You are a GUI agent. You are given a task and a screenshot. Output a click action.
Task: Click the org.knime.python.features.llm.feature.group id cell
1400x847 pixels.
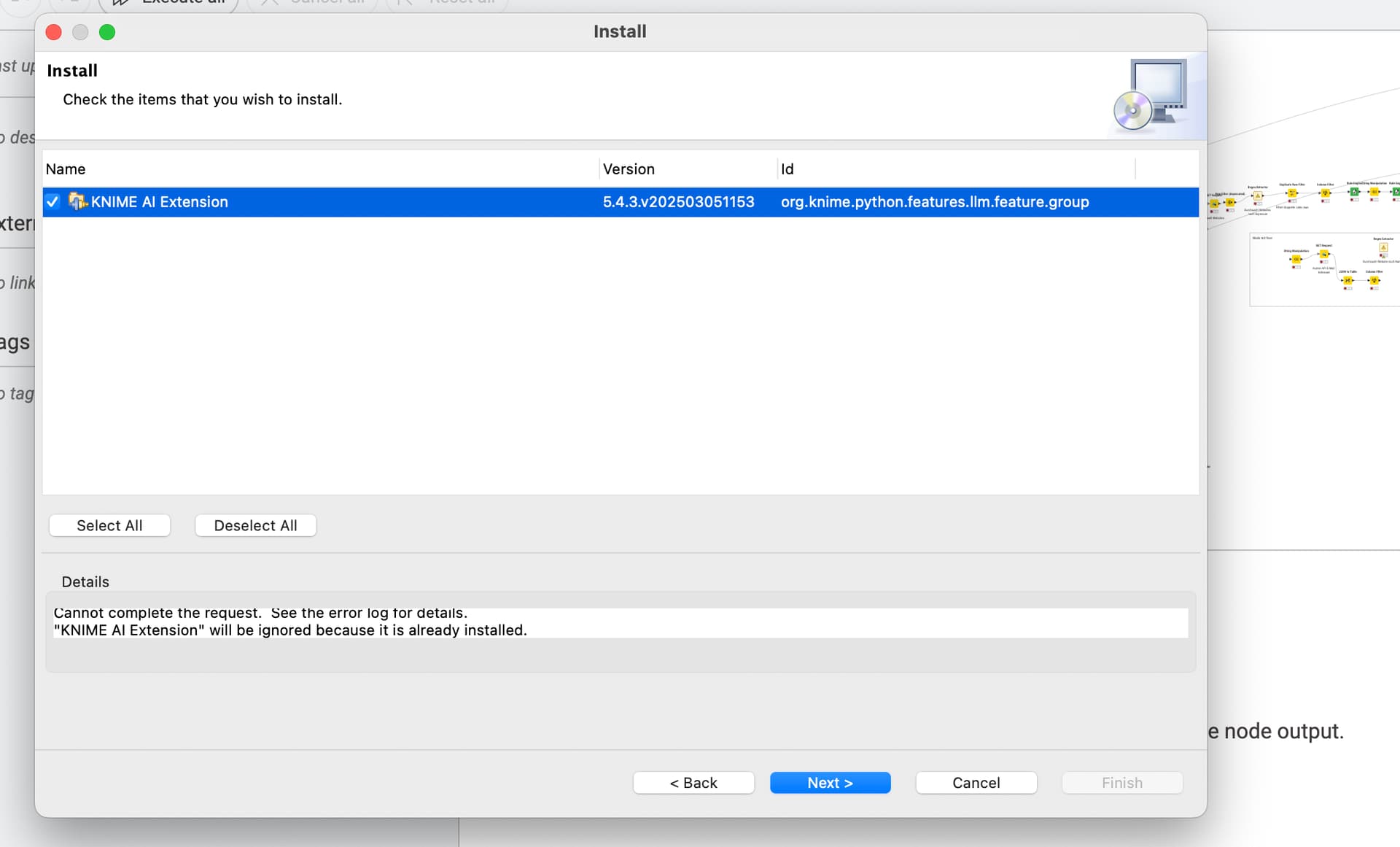tap(935, 202)
